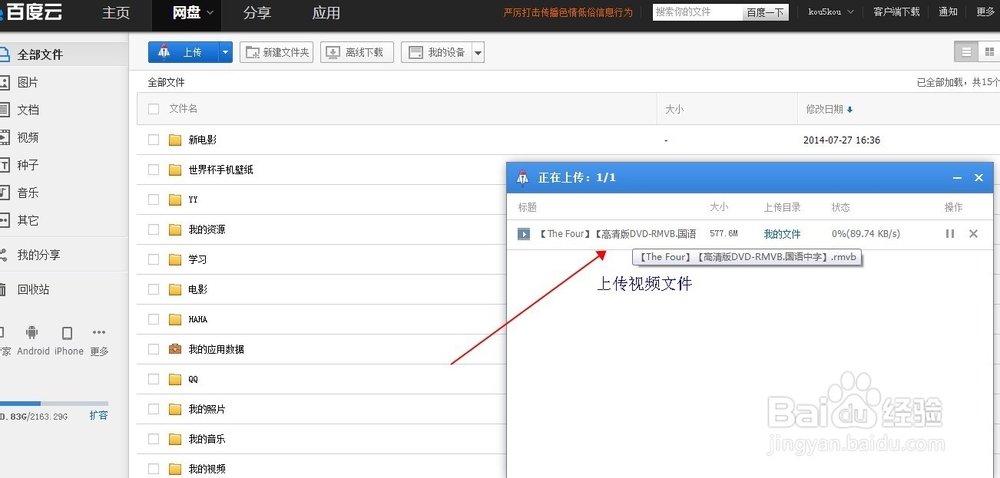Image resolution: width=1000 pixels, height=478 pixels.
Task: Click the storage usage progress bar
Action: point(54,403)
